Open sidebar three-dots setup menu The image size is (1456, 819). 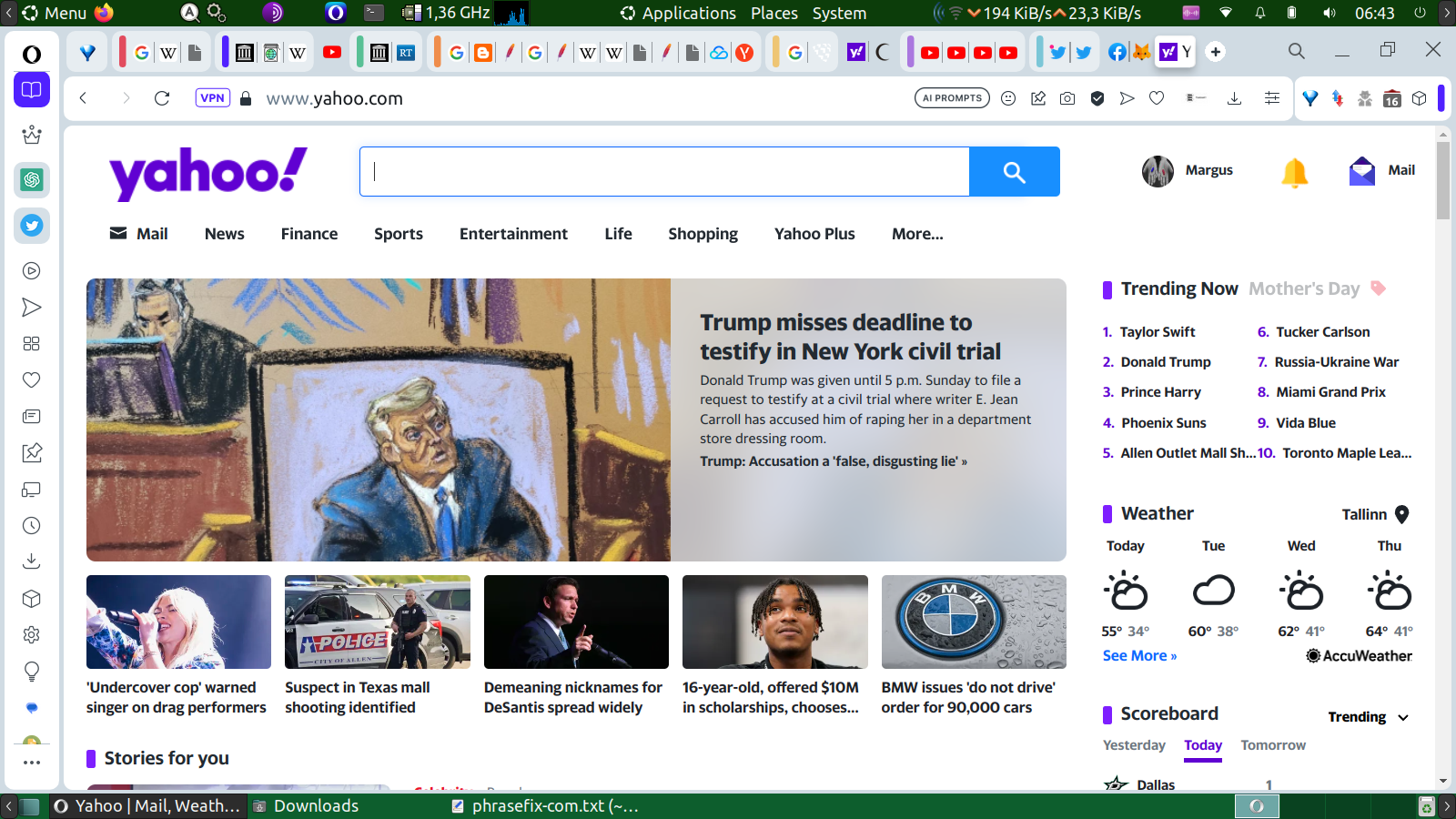32,763
